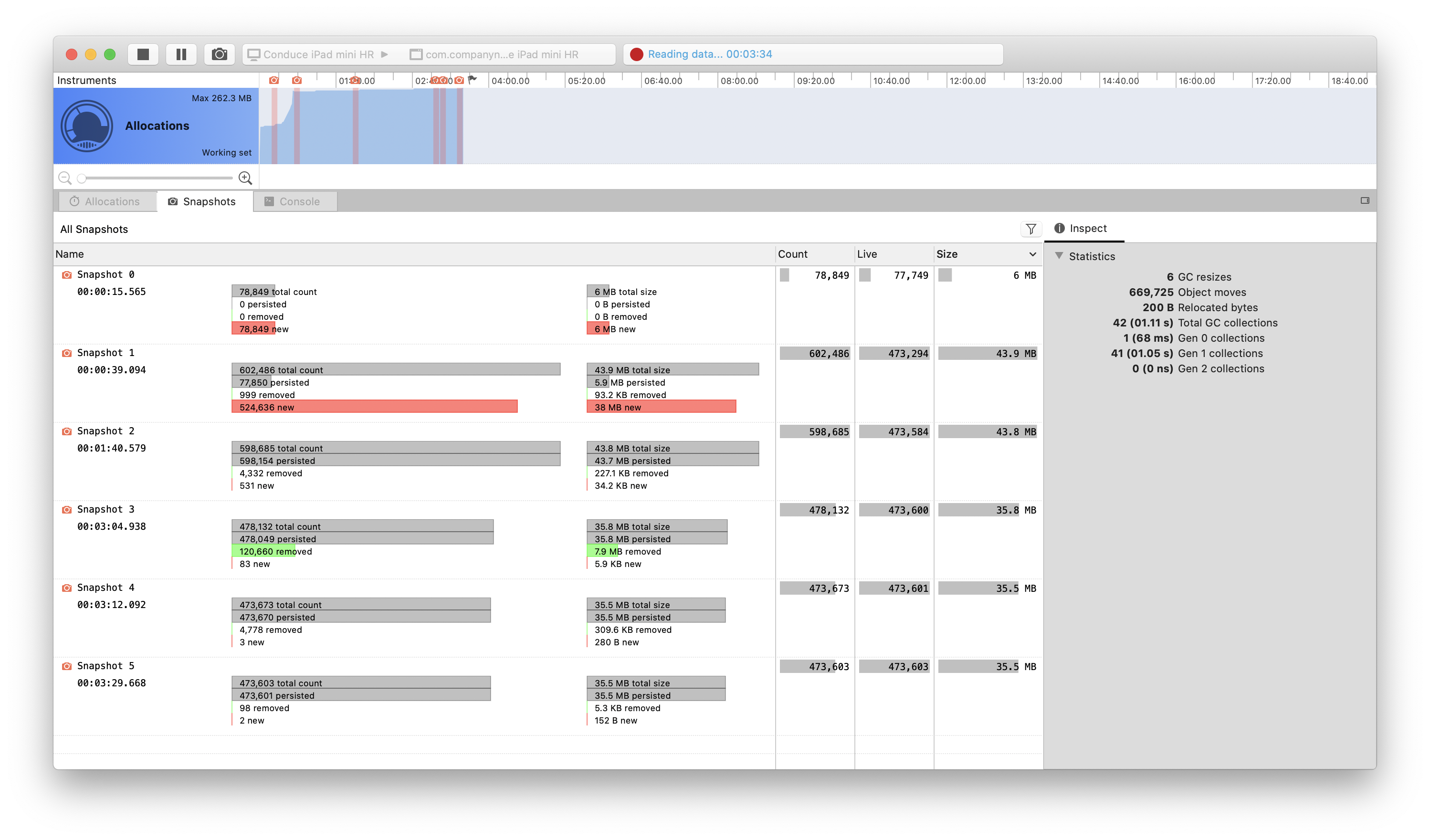Select the snapshot marker near 02:40 on timeline
1430x840 pixels.
434,80
